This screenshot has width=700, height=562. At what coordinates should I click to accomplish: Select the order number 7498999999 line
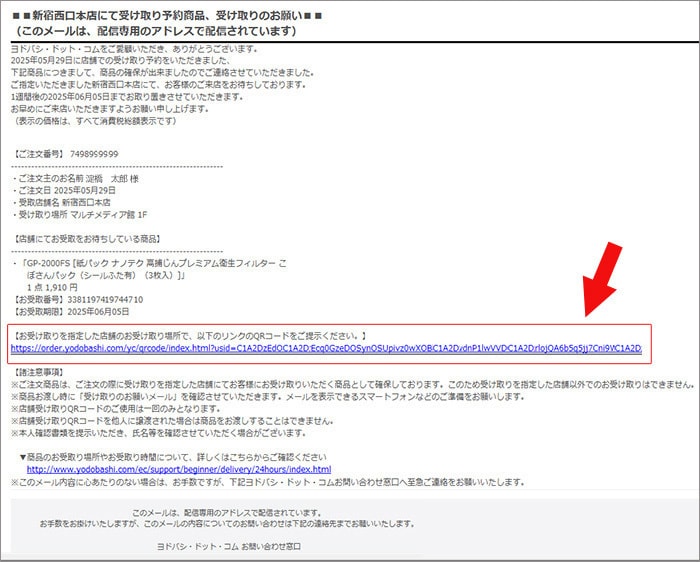click(x=66, y=154)
